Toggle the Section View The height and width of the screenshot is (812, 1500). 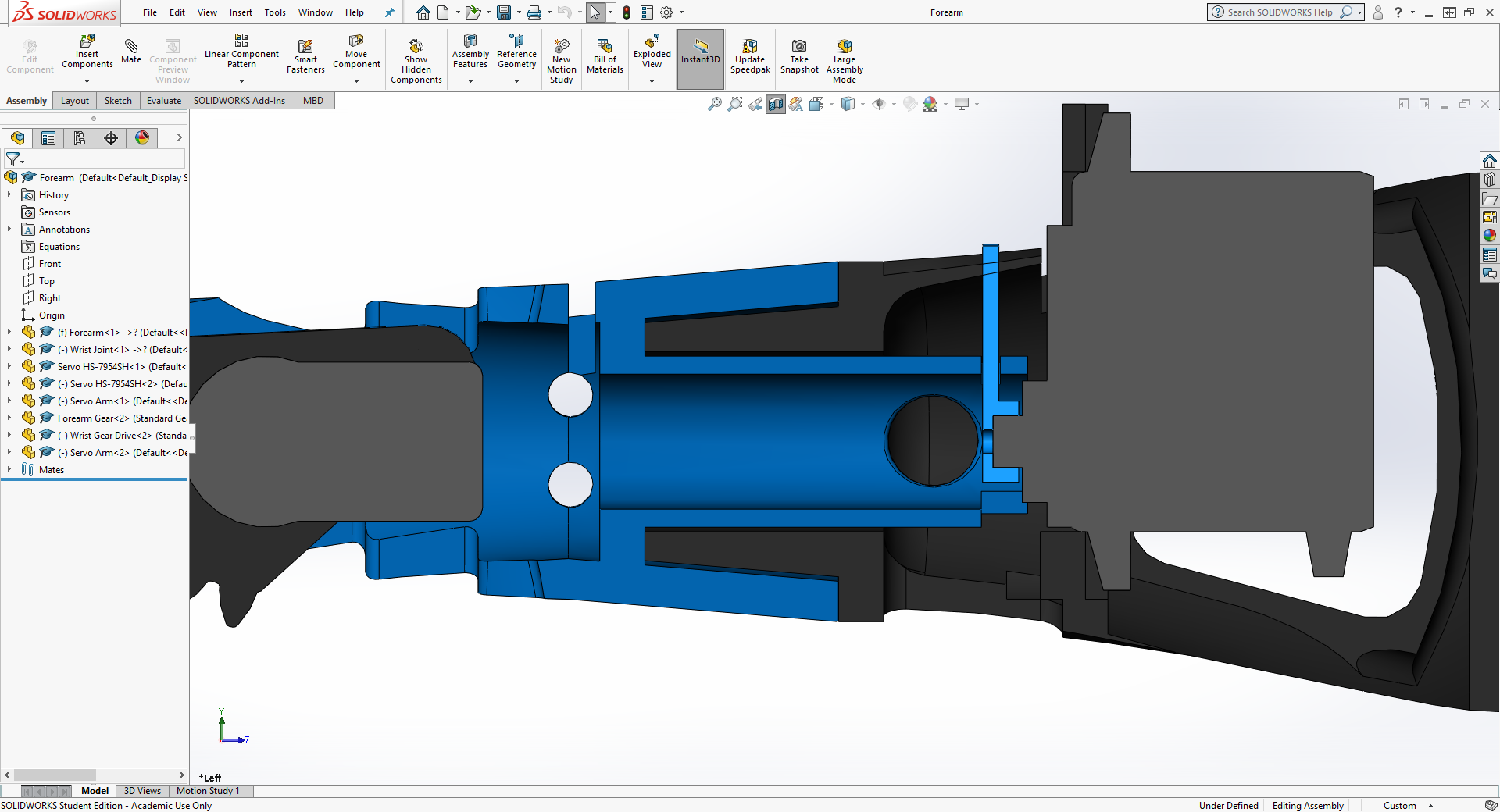click(776, 104)
